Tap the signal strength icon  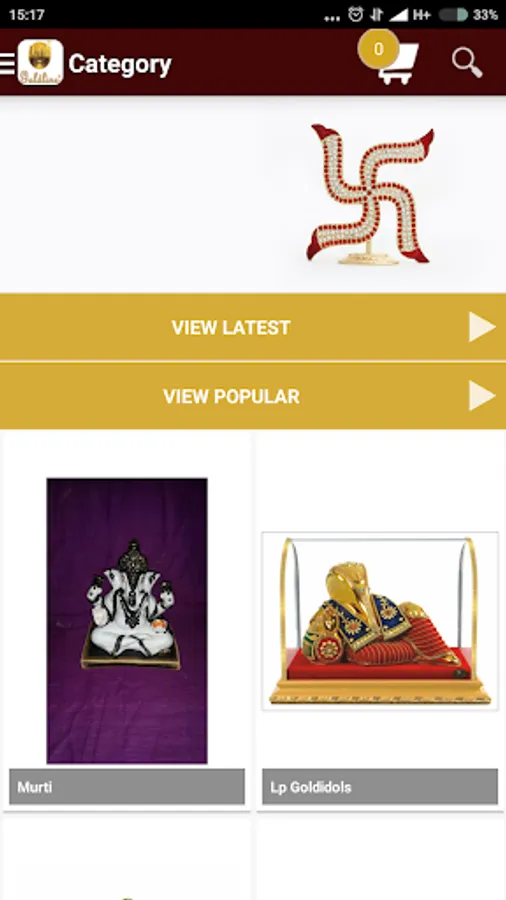click(x=398, y=15)
